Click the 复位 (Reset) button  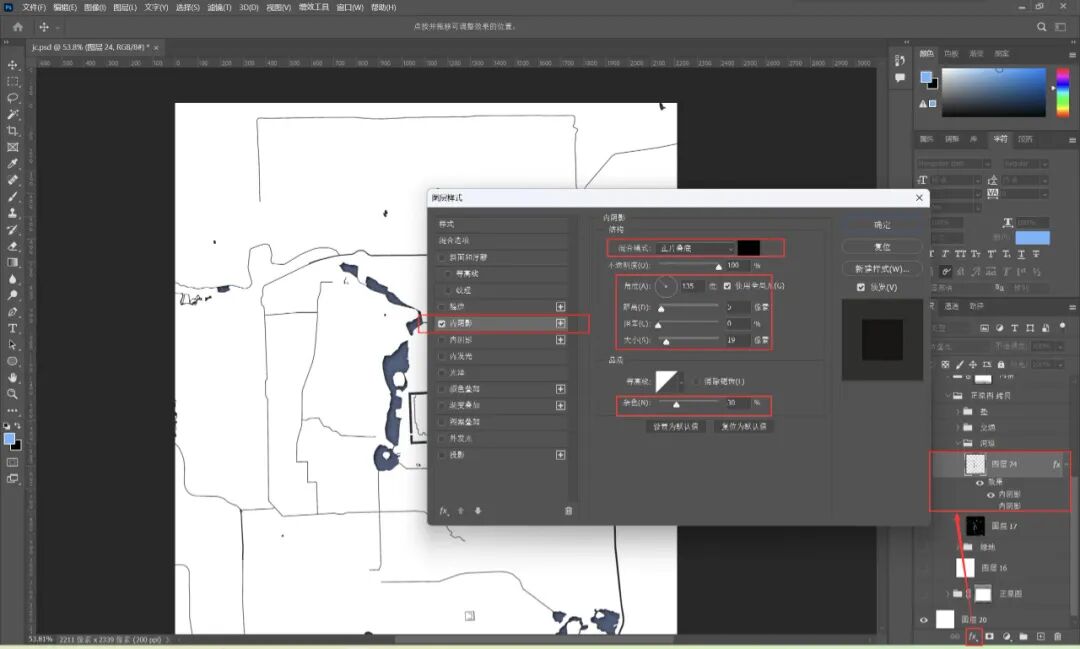[x=882, y=247]
